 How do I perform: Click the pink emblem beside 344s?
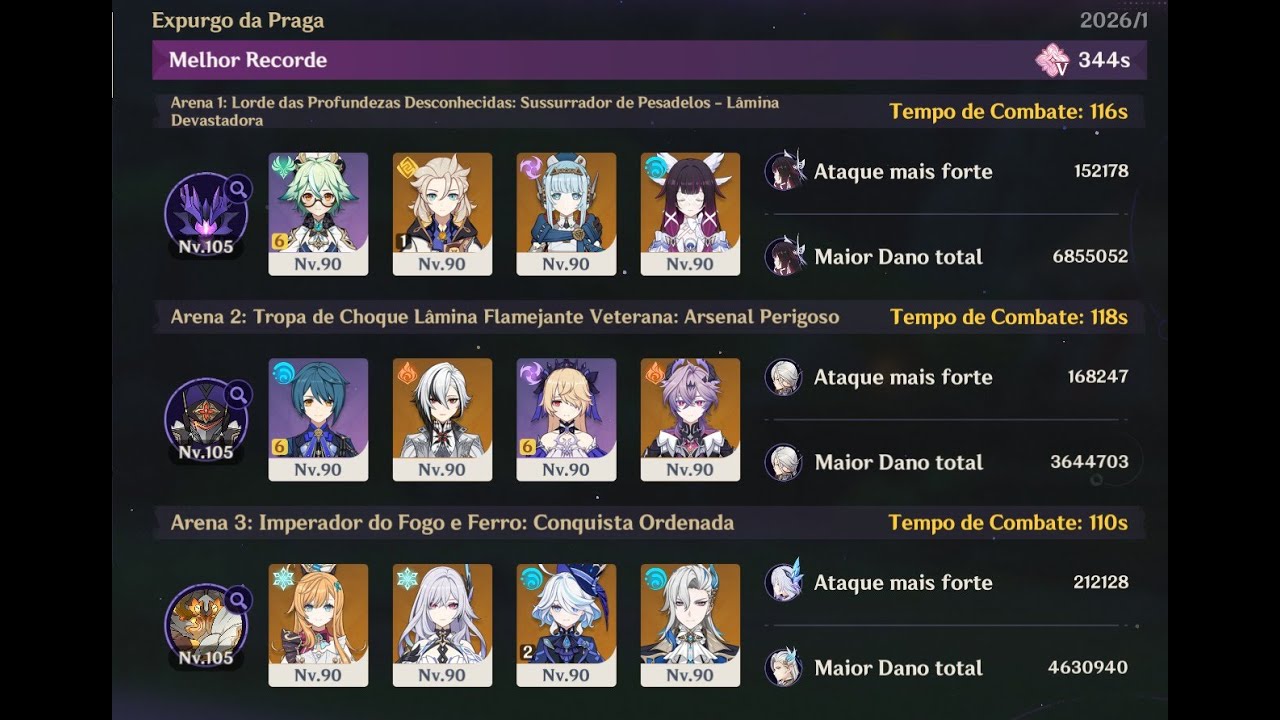point(1052,60)
